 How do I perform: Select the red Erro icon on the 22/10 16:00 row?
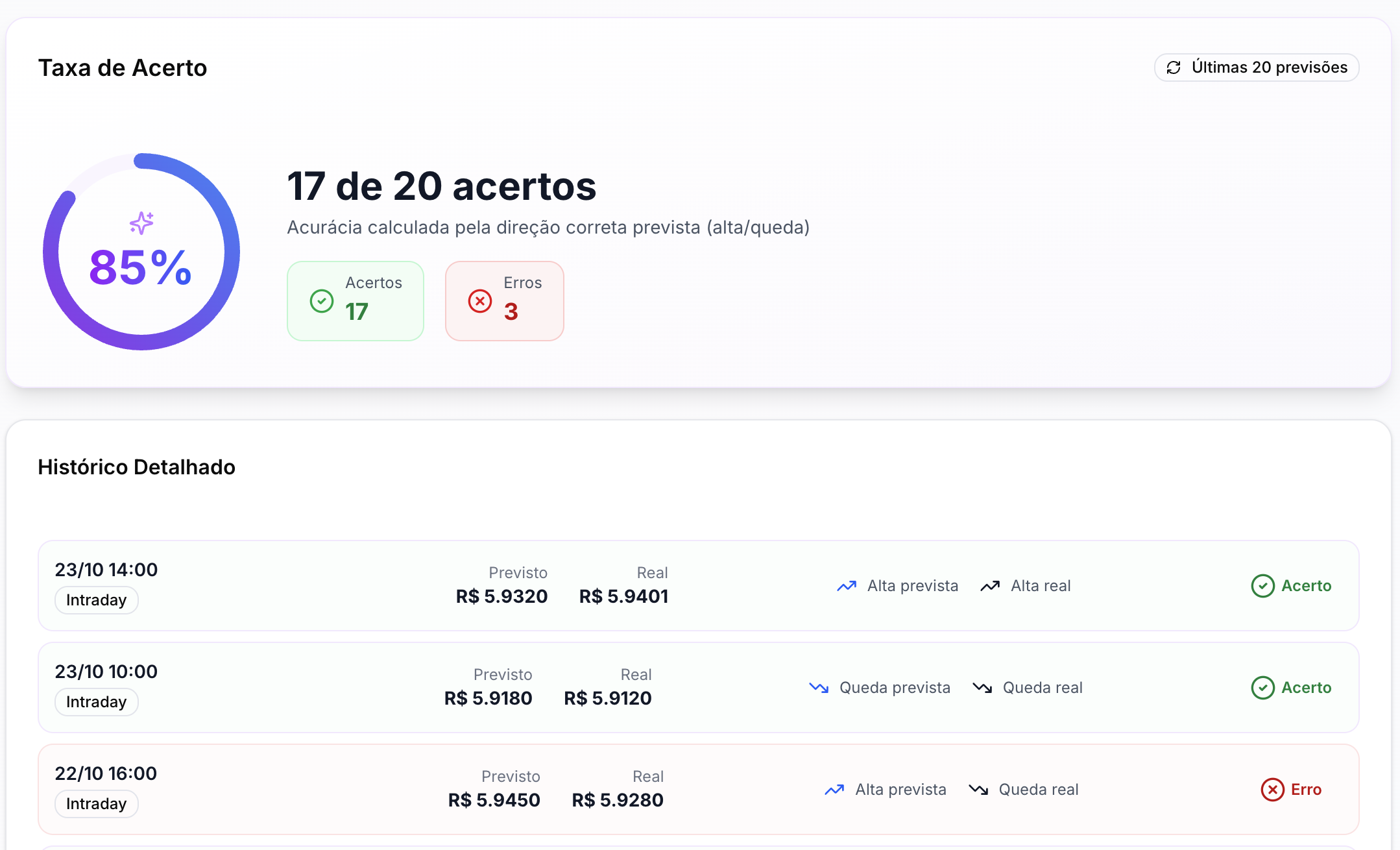tap(1272, 790)
